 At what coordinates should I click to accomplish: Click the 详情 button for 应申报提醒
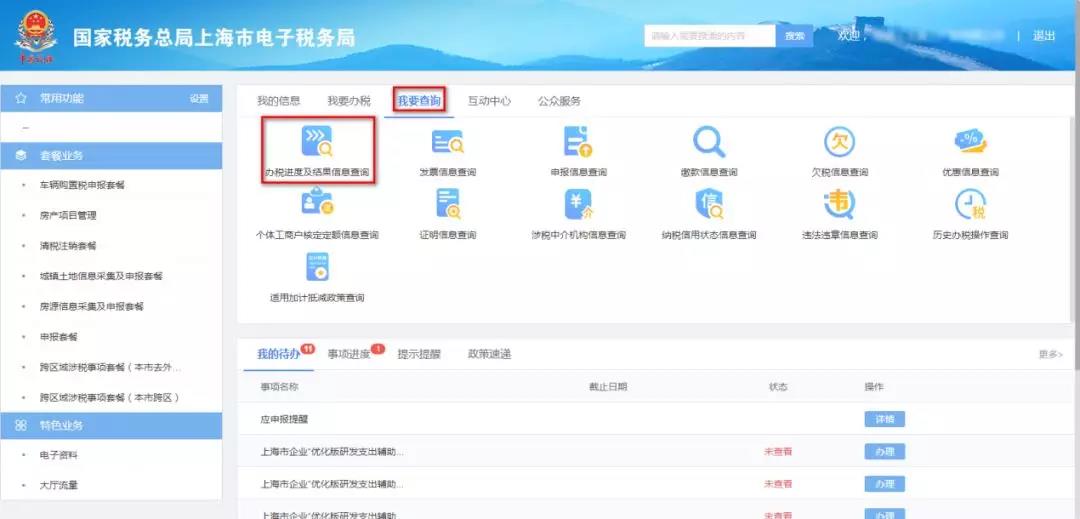[x=884, y=419]
